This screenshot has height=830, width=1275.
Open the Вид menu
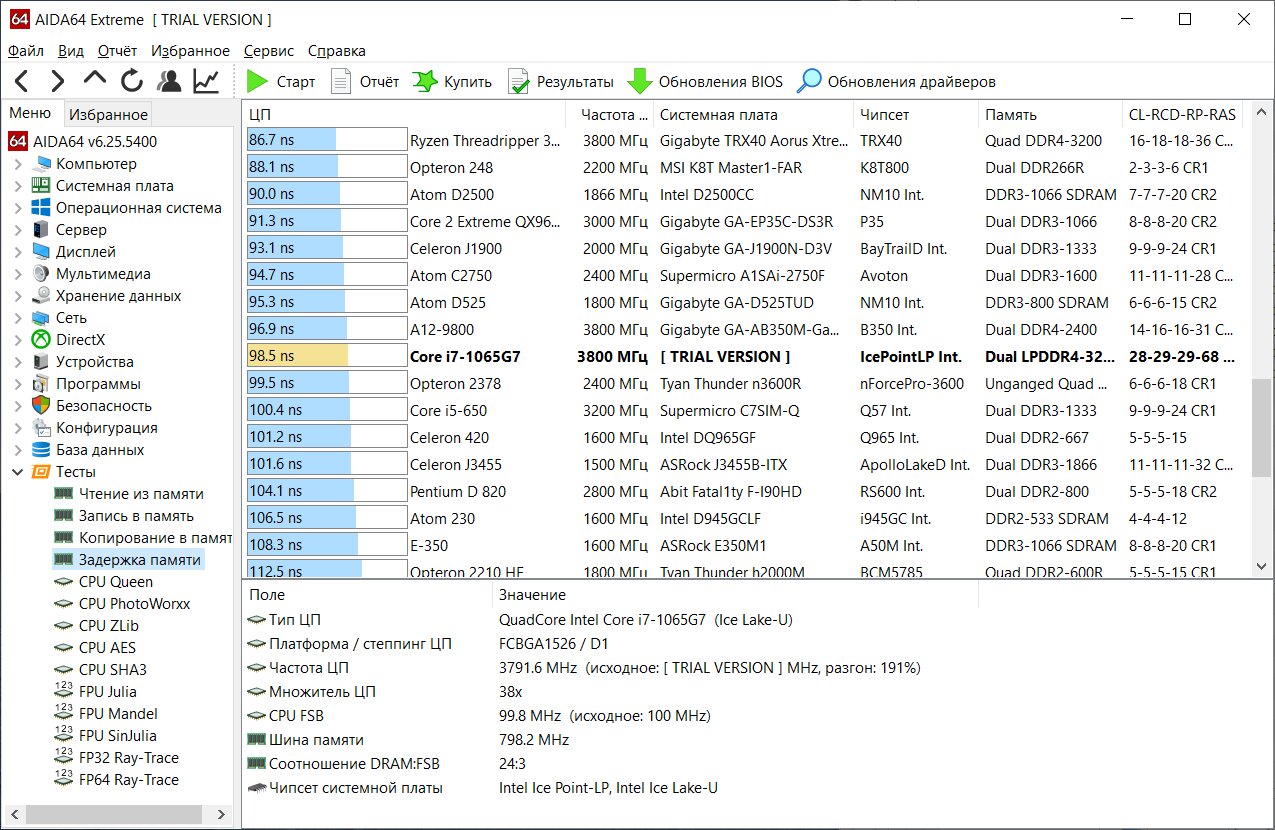(71, 51)
